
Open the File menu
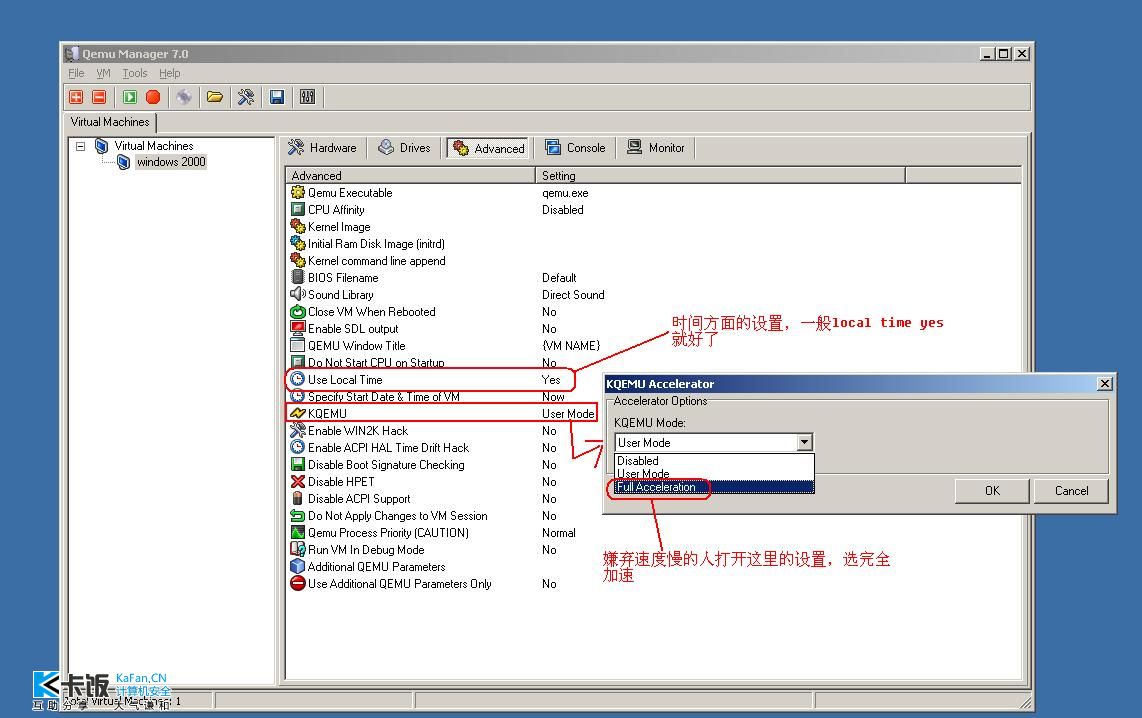coord(76,73)
